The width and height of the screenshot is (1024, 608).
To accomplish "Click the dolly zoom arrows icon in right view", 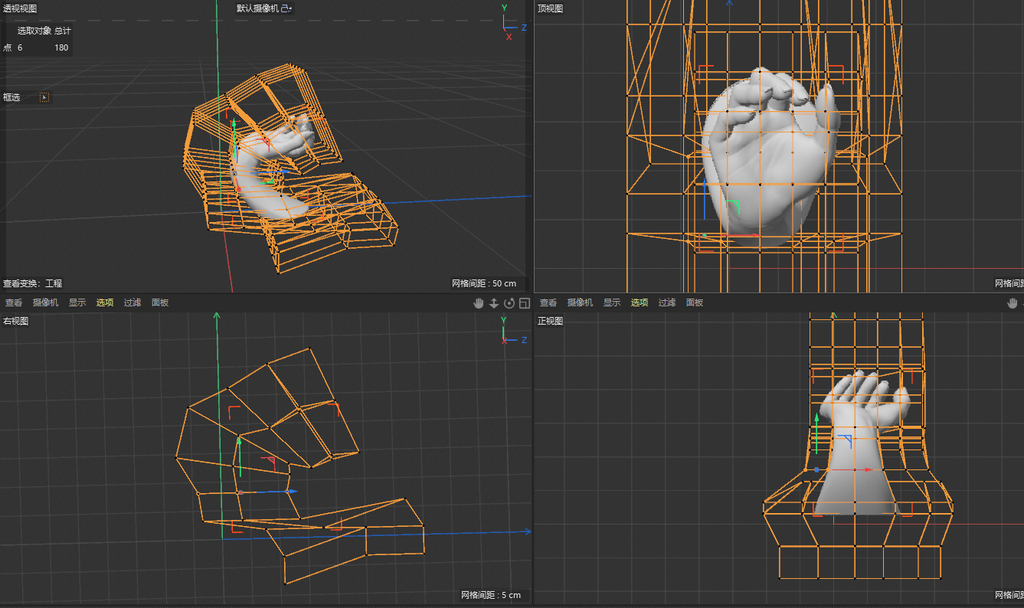I will pos(494,303).
